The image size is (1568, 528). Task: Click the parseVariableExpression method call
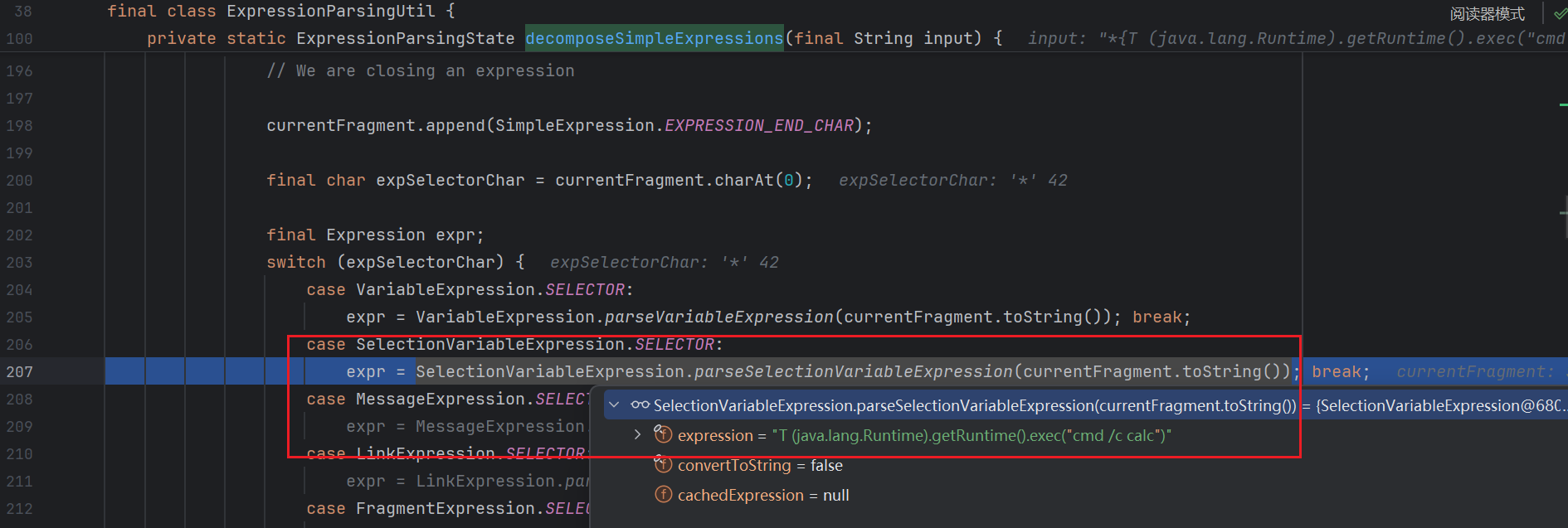coord(718,317)
